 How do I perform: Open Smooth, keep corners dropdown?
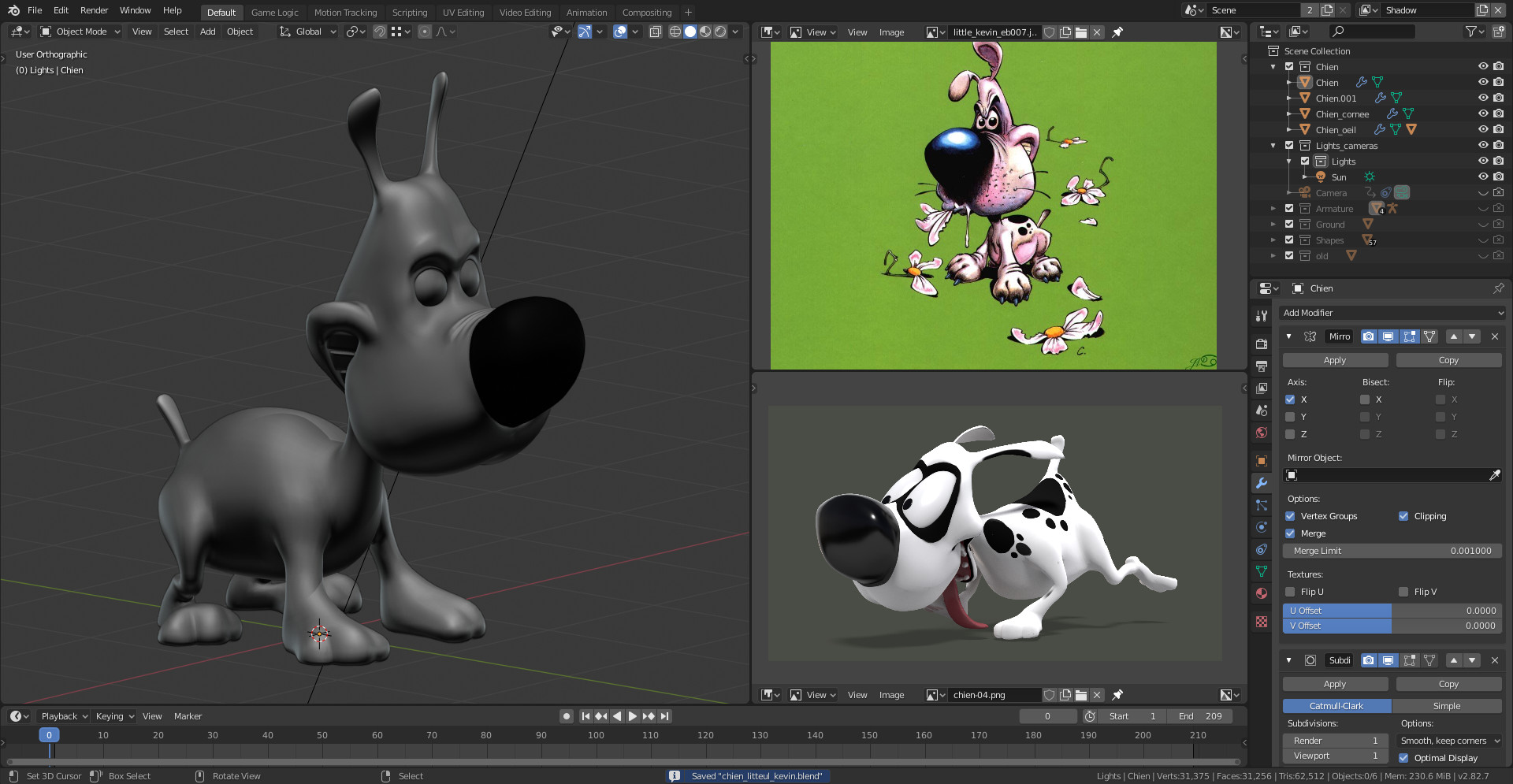pos(1449,741)
